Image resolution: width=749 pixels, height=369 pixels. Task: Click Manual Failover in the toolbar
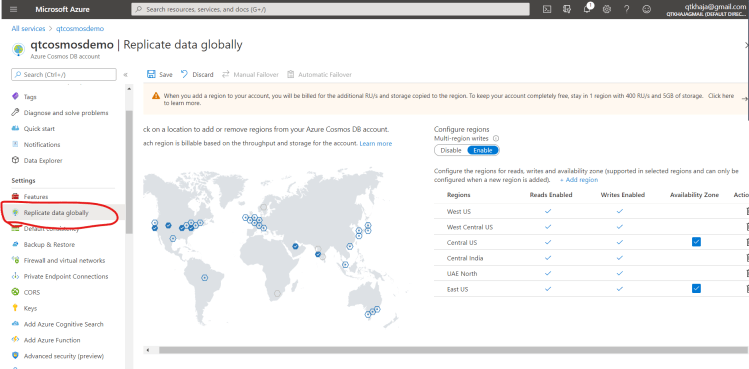pyautogui.click(x=250, y=75)
